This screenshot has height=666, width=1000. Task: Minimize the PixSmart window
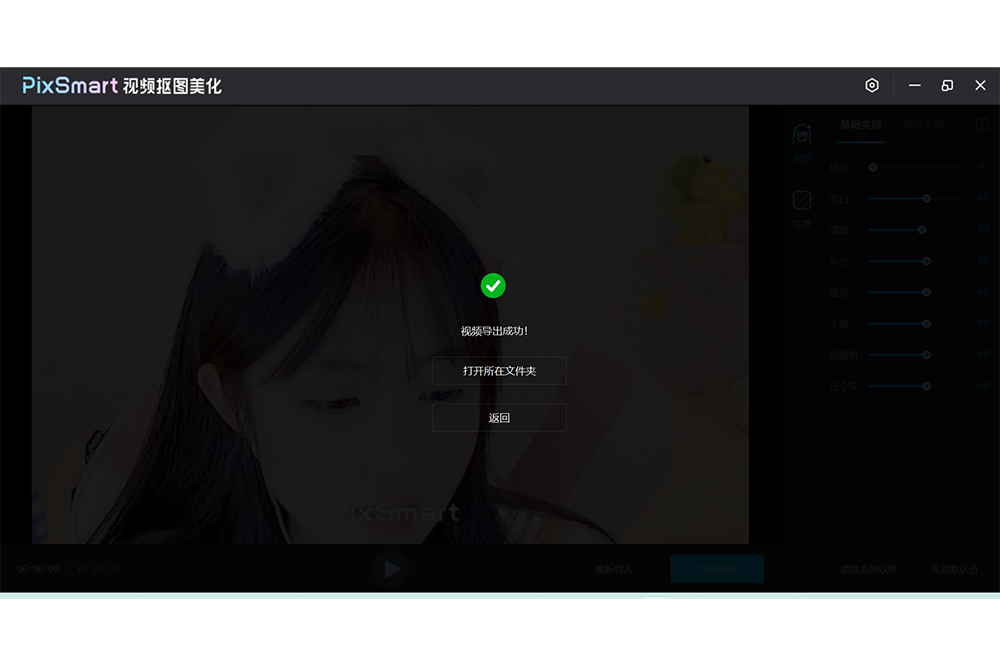pyautogui.click(x=914, y=86)
